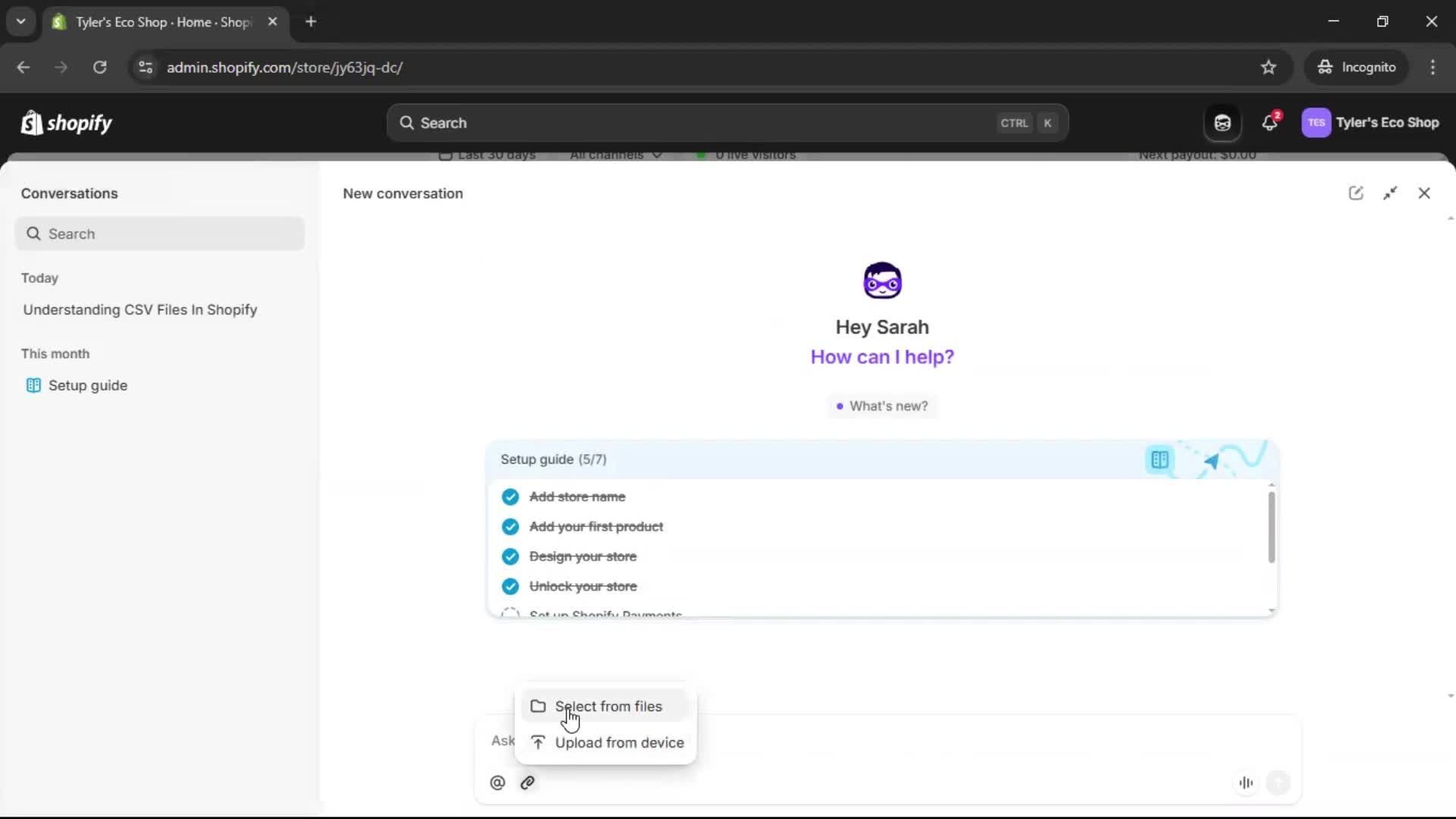Click the @ mention icon in the message bar

tap(497, 783)
